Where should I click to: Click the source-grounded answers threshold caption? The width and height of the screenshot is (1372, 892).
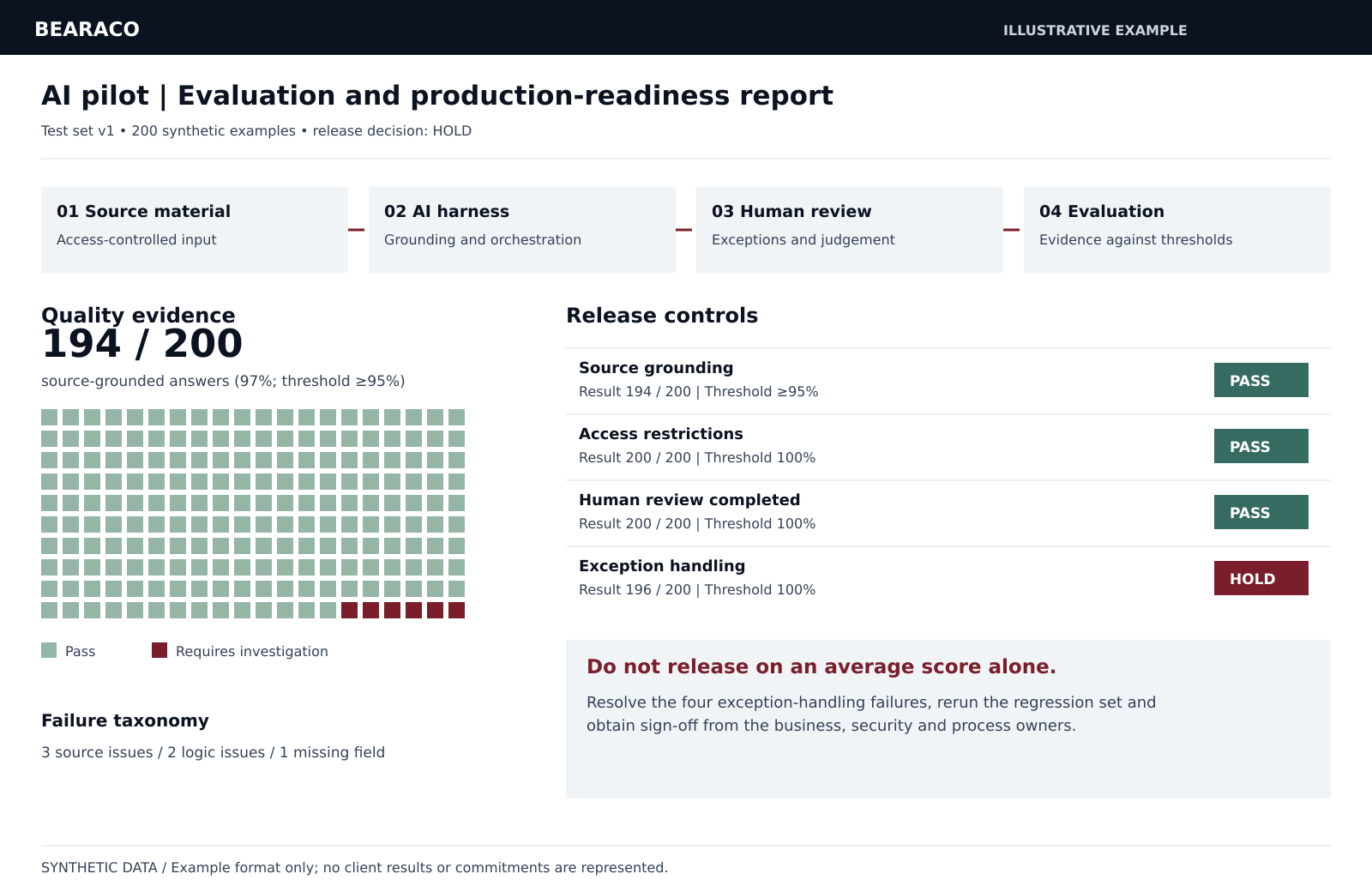click(x=223, y=381)
